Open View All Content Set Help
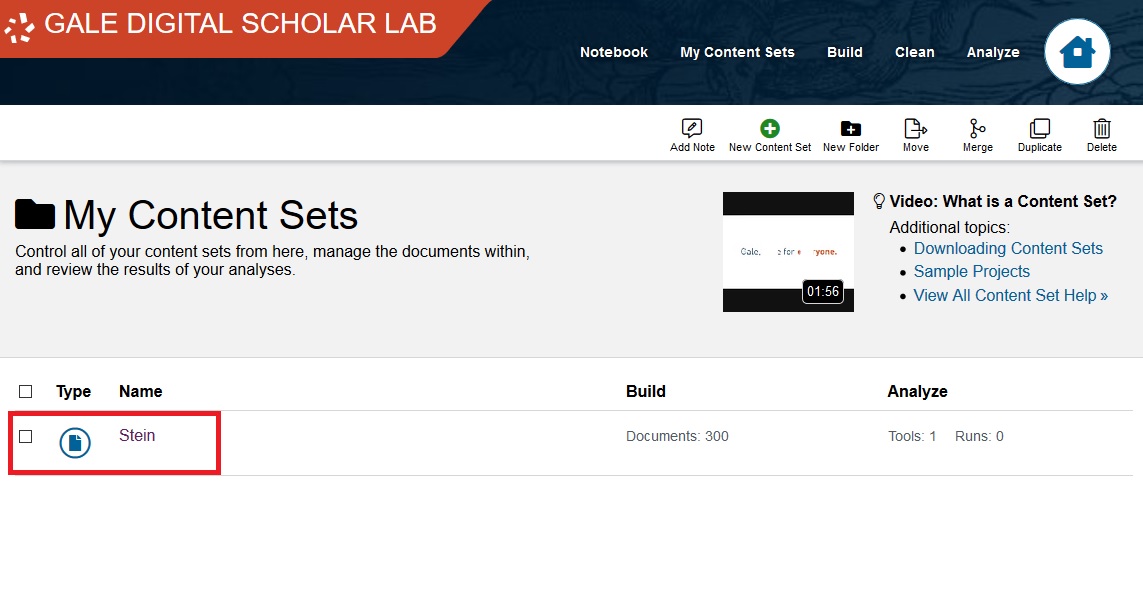Screen dimensions: 1143x597 pos(1010,295)
